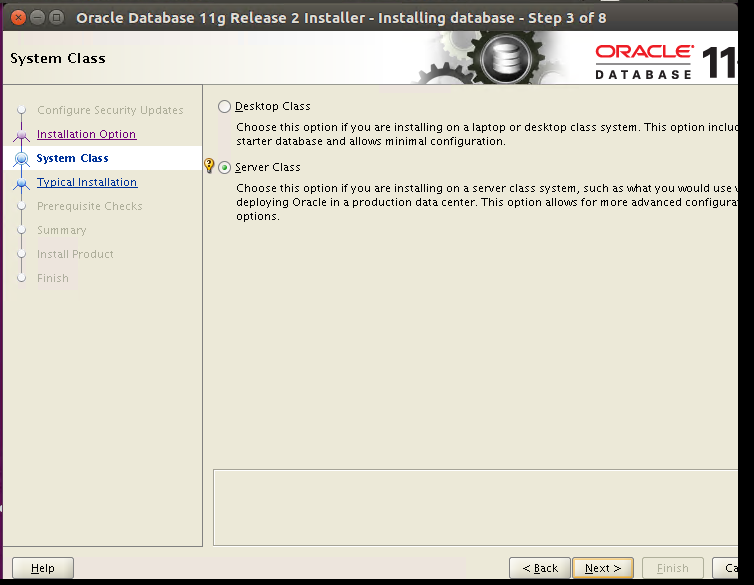Image resolution: width=754 pixels, height=585 pixels.
Task: Select the Desktop Class radio button
Action: tap(225, 106)
